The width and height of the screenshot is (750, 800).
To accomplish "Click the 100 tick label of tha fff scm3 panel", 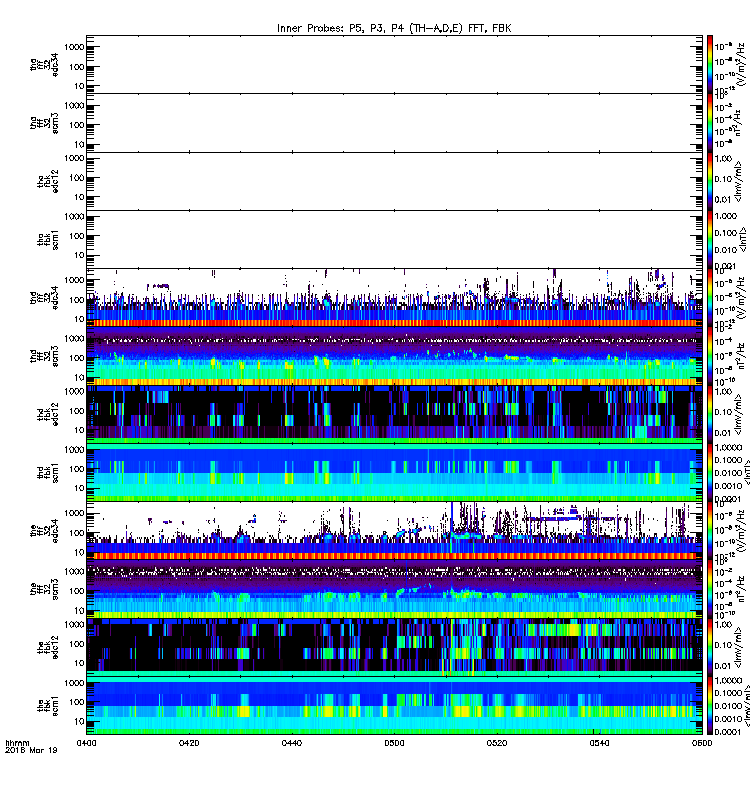I will 77,125.
